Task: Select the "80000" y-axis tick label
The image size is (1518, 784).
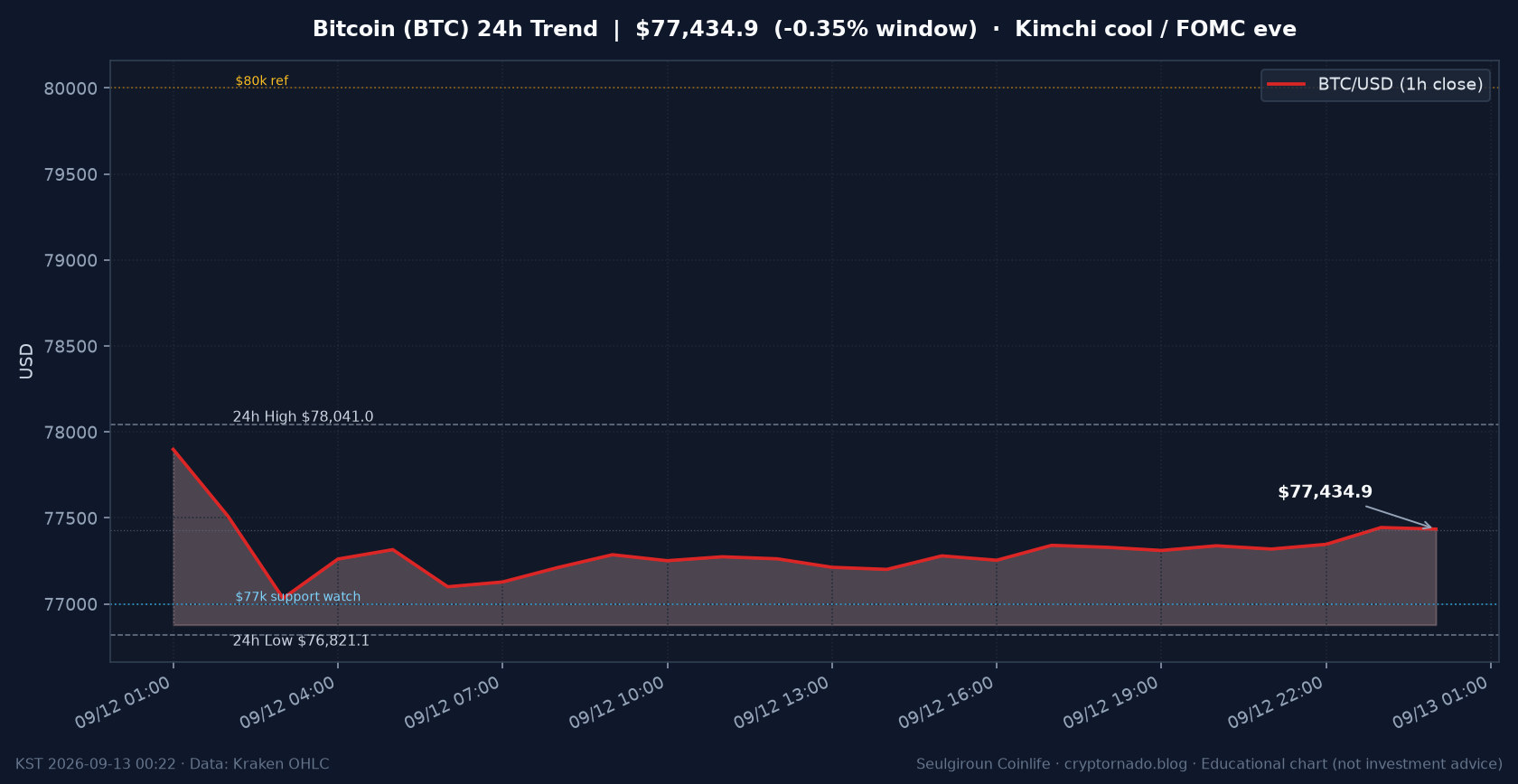Action: click(70, 89)
